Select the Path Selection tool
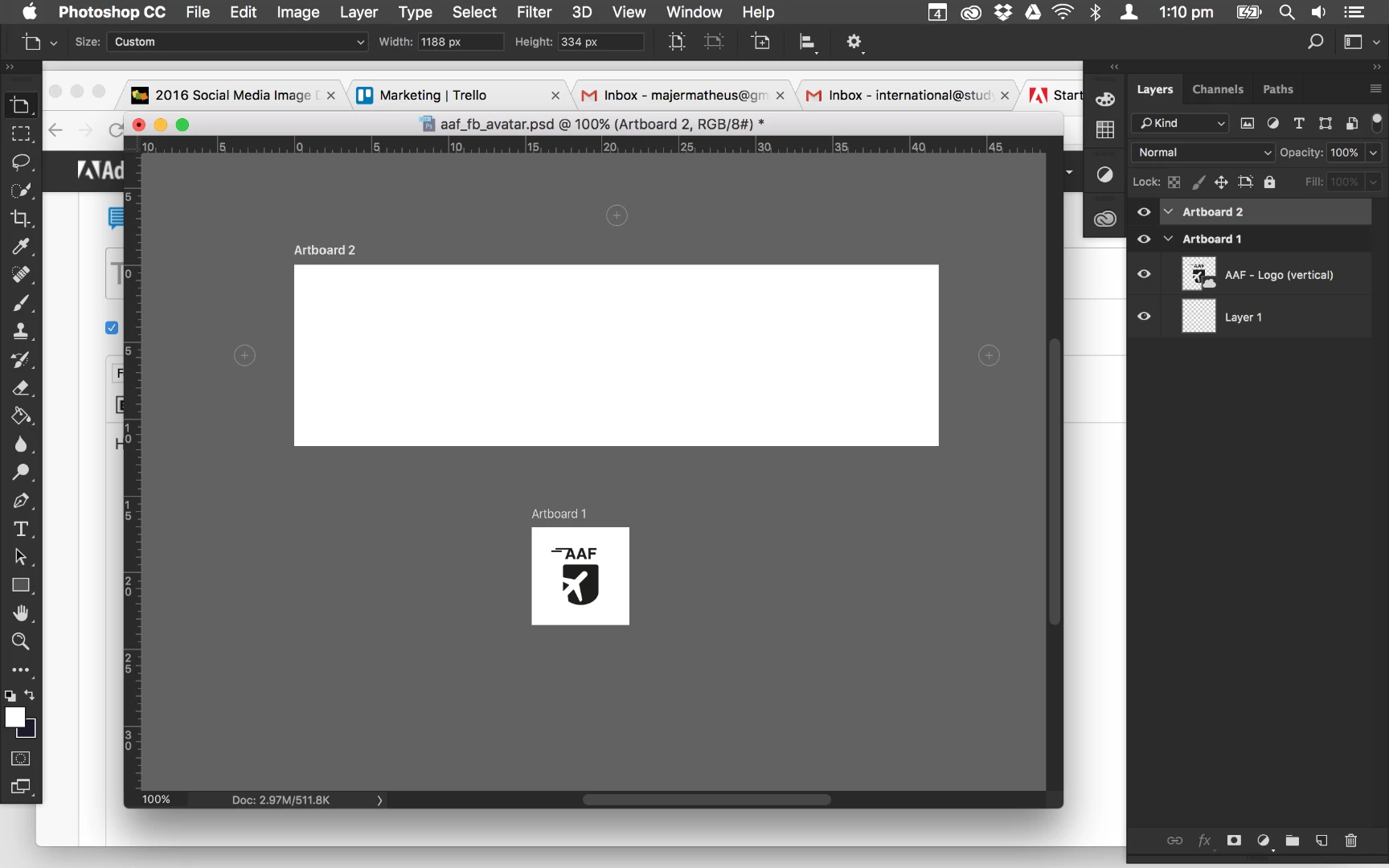The width and height of the screenshot is (1389, 868). point(21,557)
